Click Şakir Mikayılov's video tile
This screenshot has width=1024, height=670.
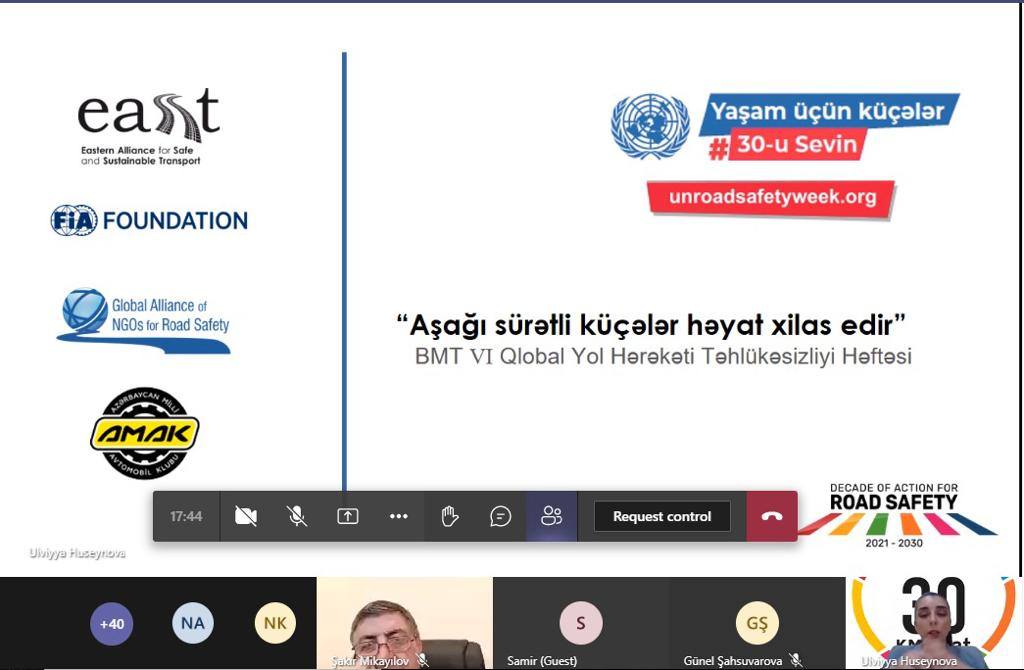click(404, 624)
